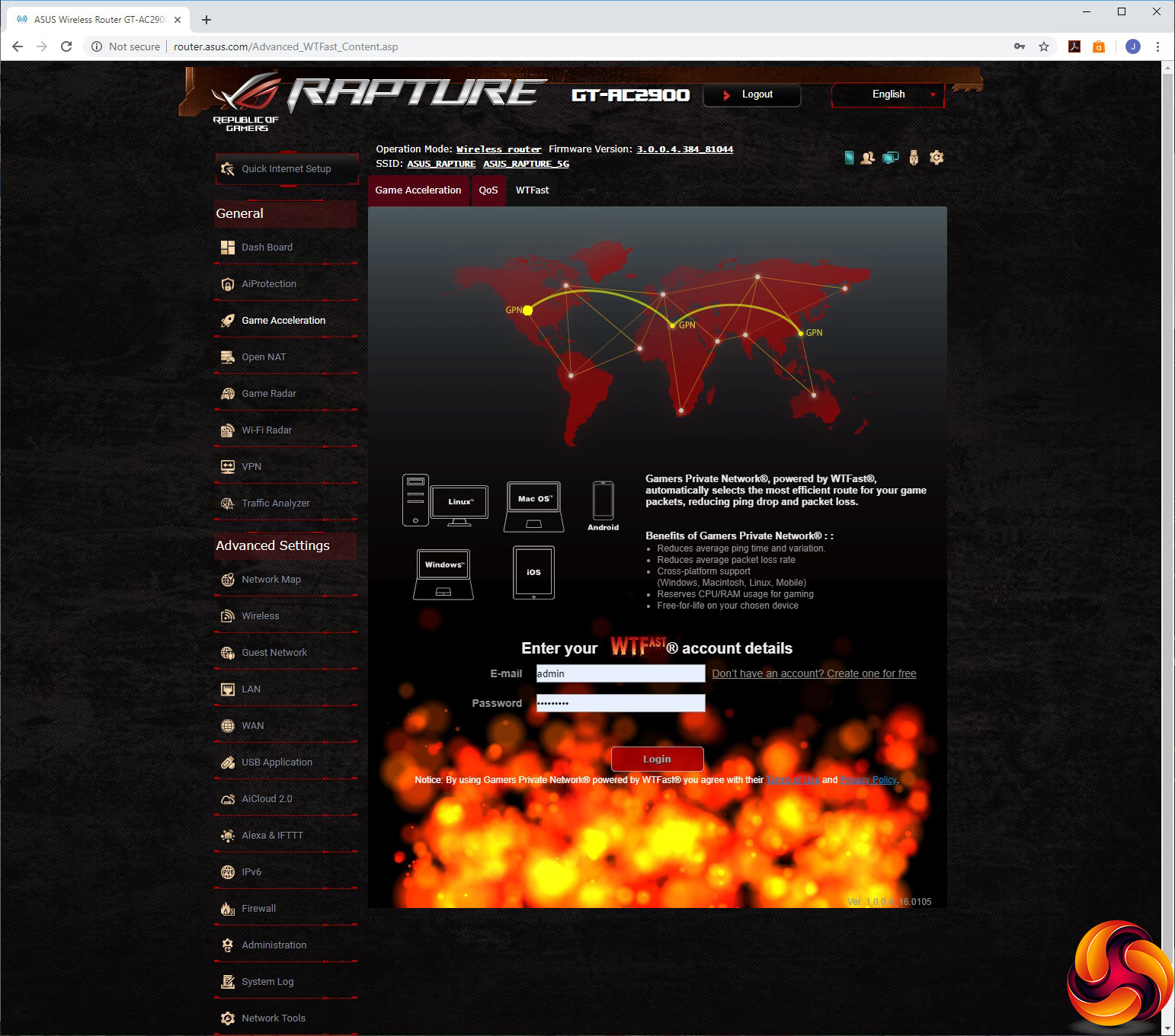
Task: View the Not secure site information
Action: [x=126, y=46]
